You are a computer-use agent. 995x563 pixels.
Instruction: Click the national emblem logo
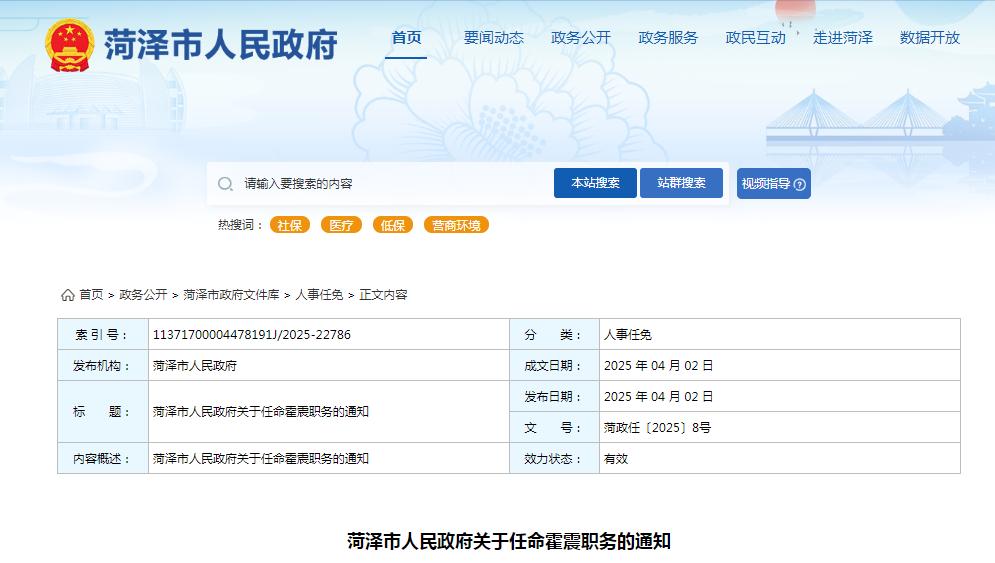tap(70, 44)
